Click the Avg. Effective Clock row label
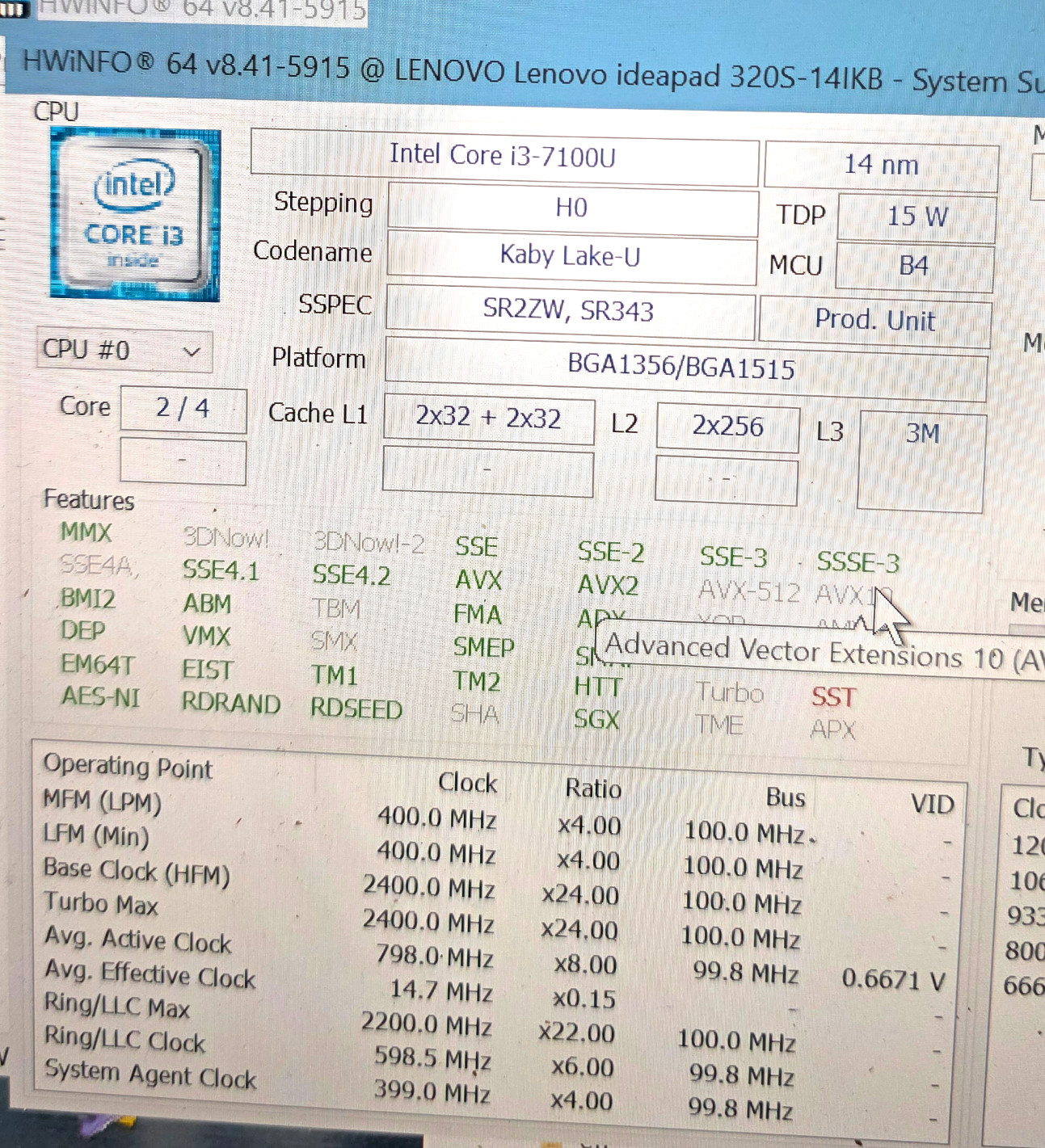Screen dimensions: 1045x1148 [150, 974]
